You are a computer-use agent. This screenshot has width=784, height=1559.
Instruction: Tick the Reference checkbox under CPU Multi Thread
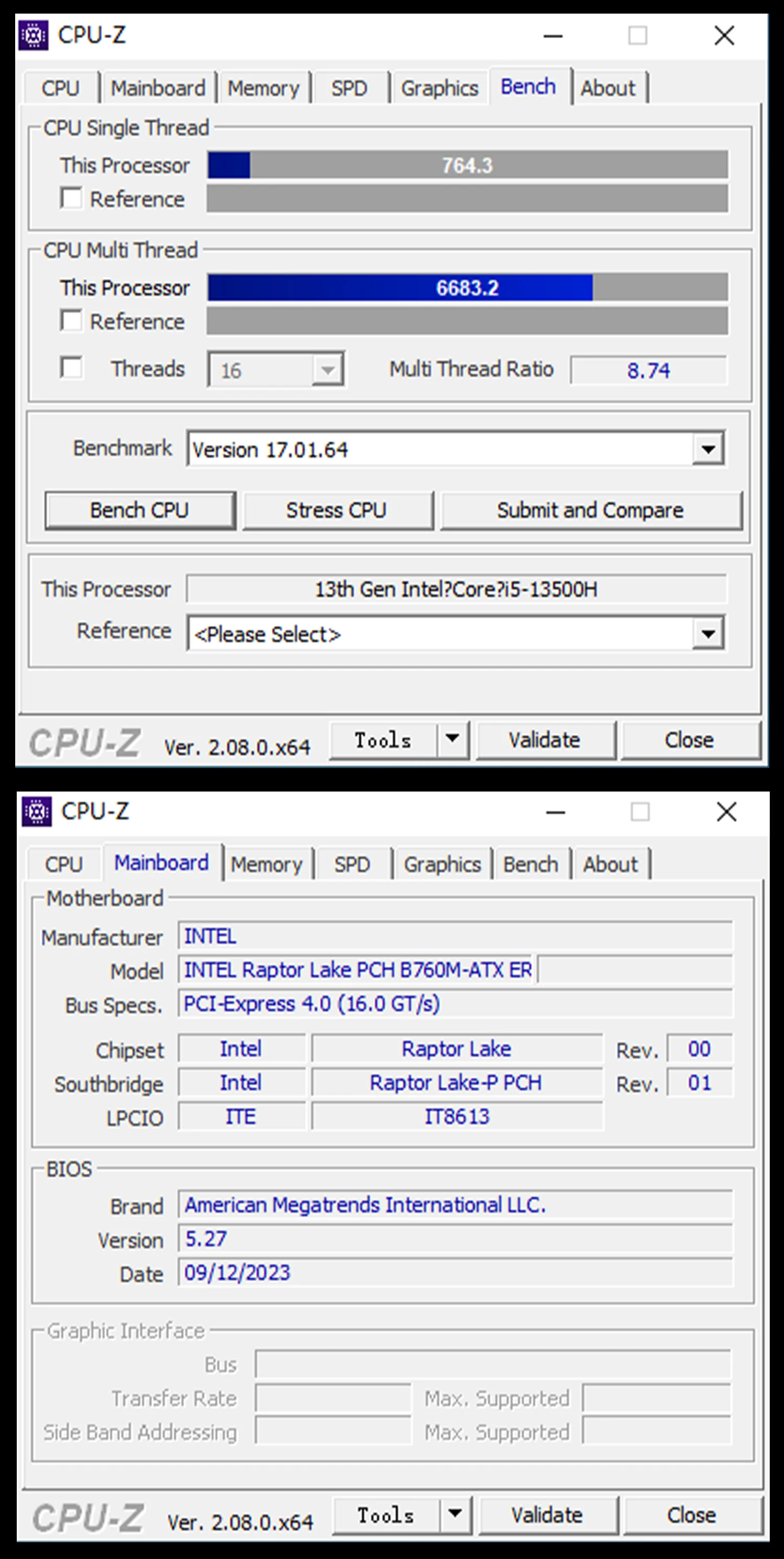(72, 321)
